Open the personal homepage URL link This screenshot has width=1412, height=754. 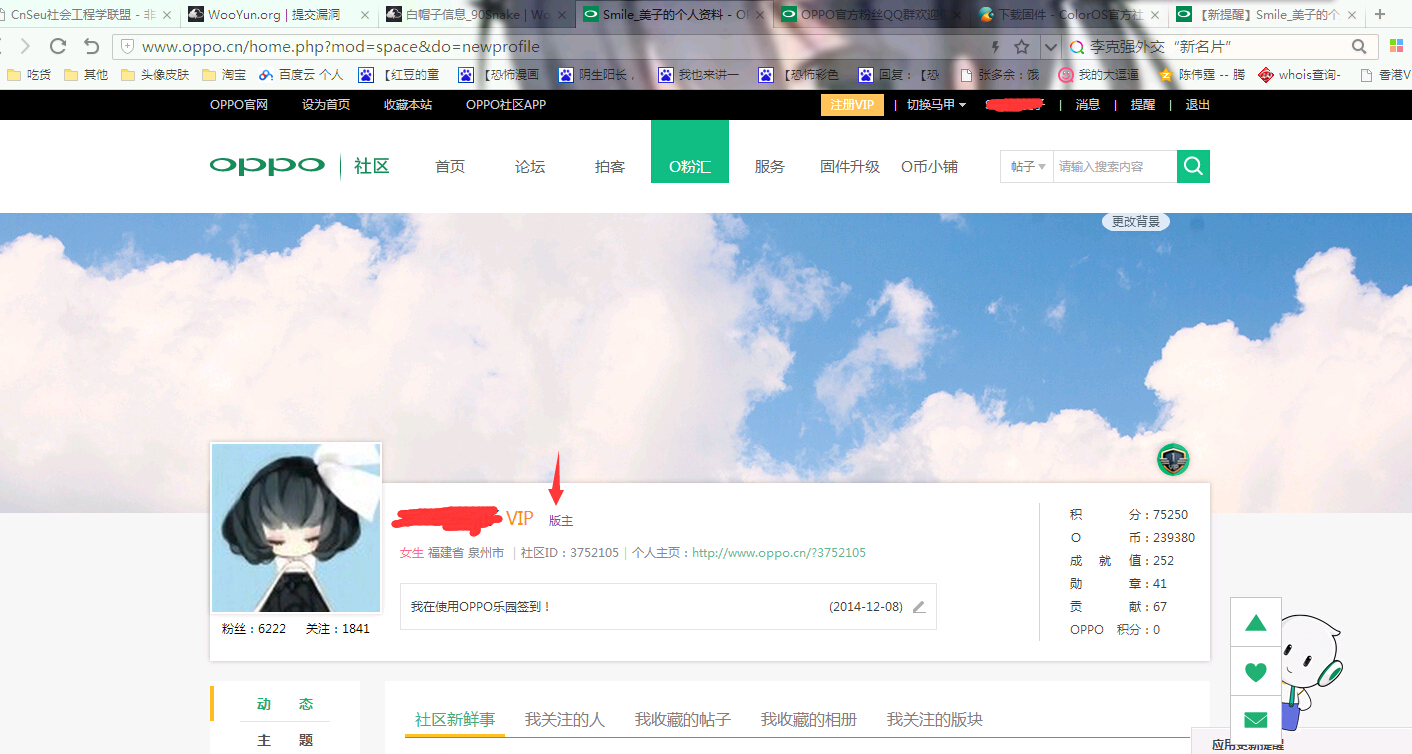coord(779,553)
